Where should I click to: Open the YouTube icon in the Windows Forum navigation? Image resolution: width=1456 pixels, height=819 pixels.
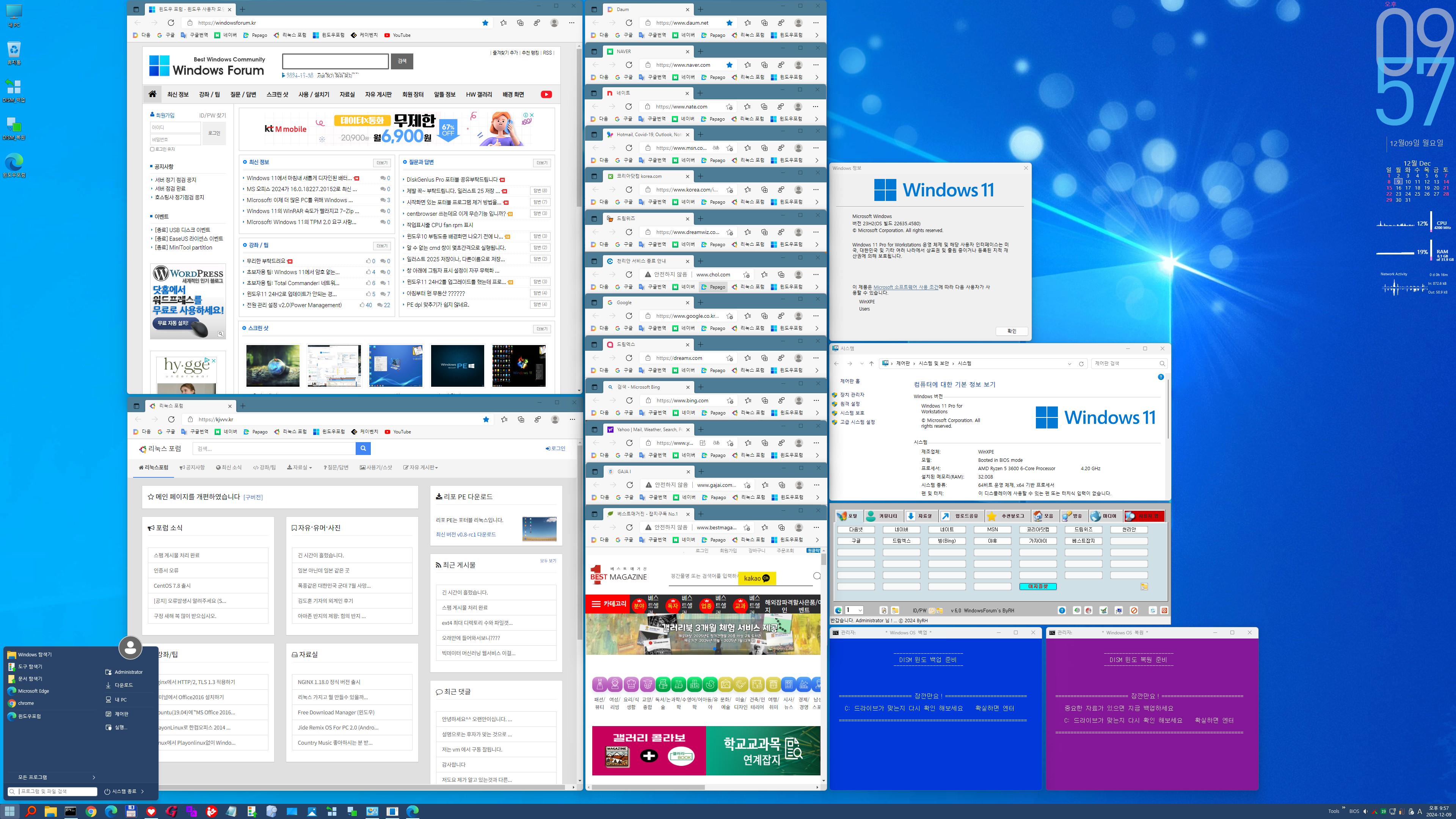546,94
